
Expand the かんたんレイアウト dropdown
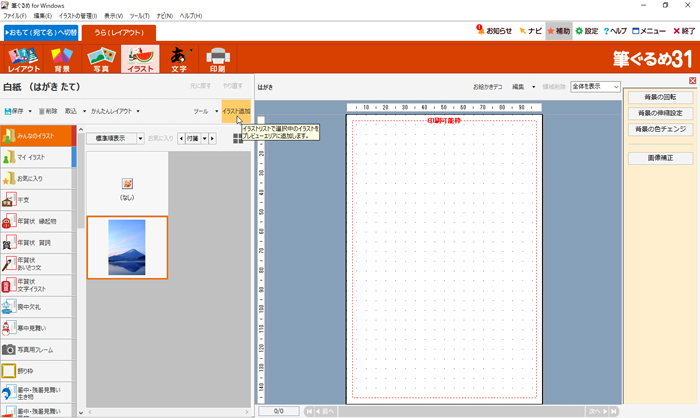pos(114,111)
